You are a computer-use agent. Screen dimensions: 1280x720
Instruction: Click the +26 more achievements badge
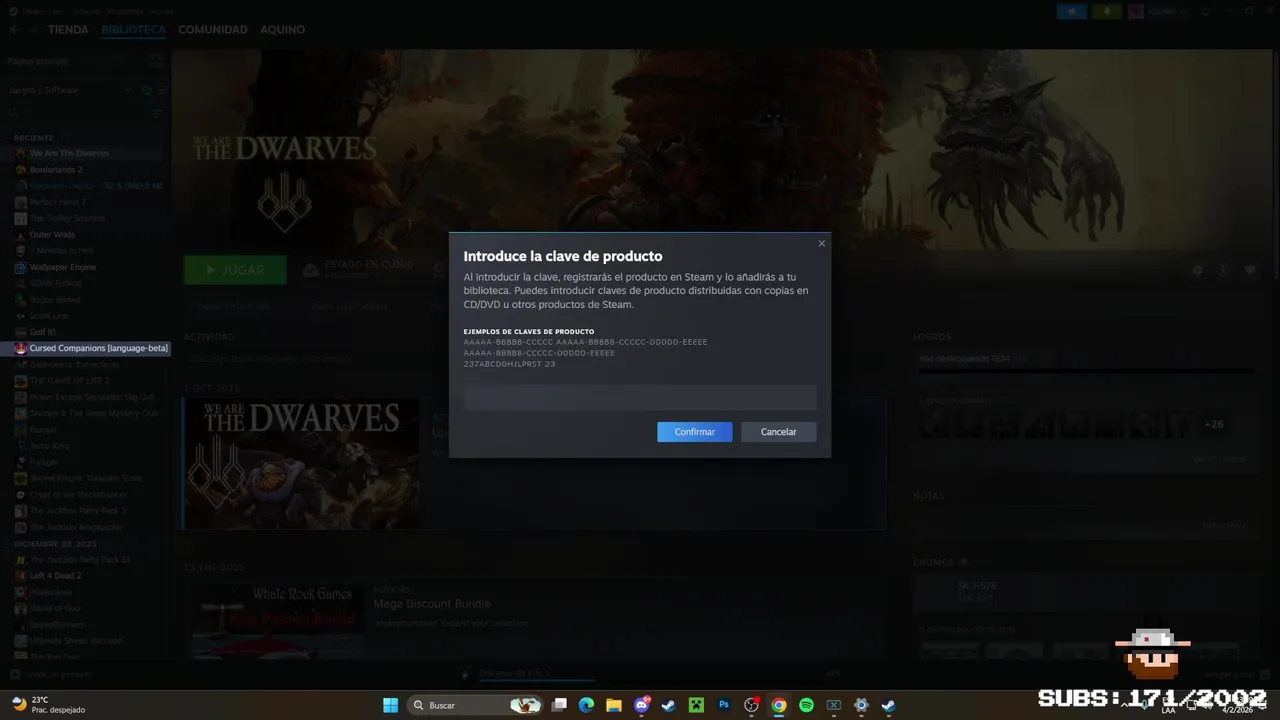(1213, 424)
